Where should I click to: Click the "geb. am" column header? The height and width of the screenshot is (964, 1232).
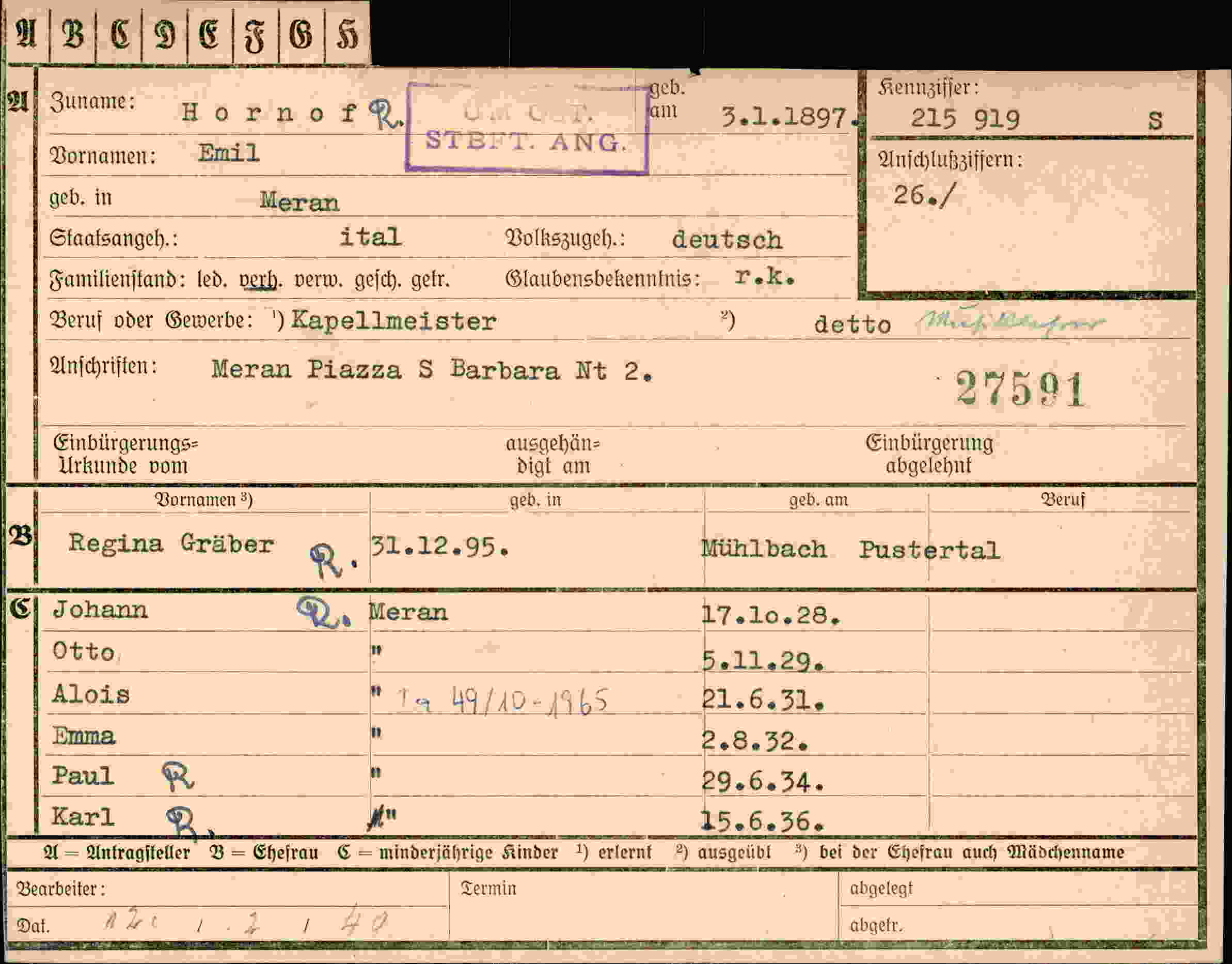(818, 500)
